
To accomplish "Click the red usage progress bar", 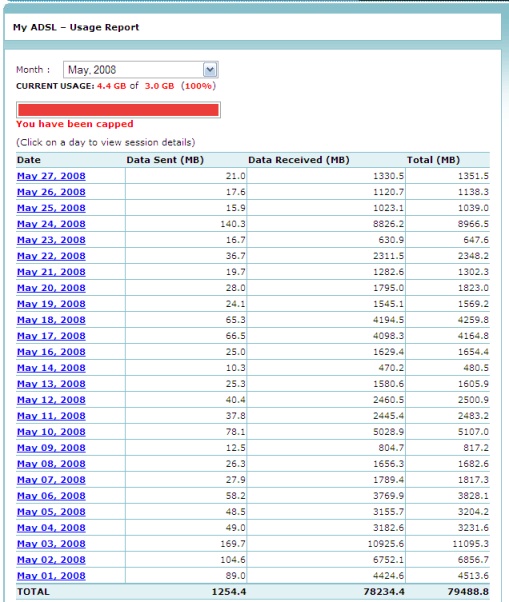I will click(x=118, y=110).
